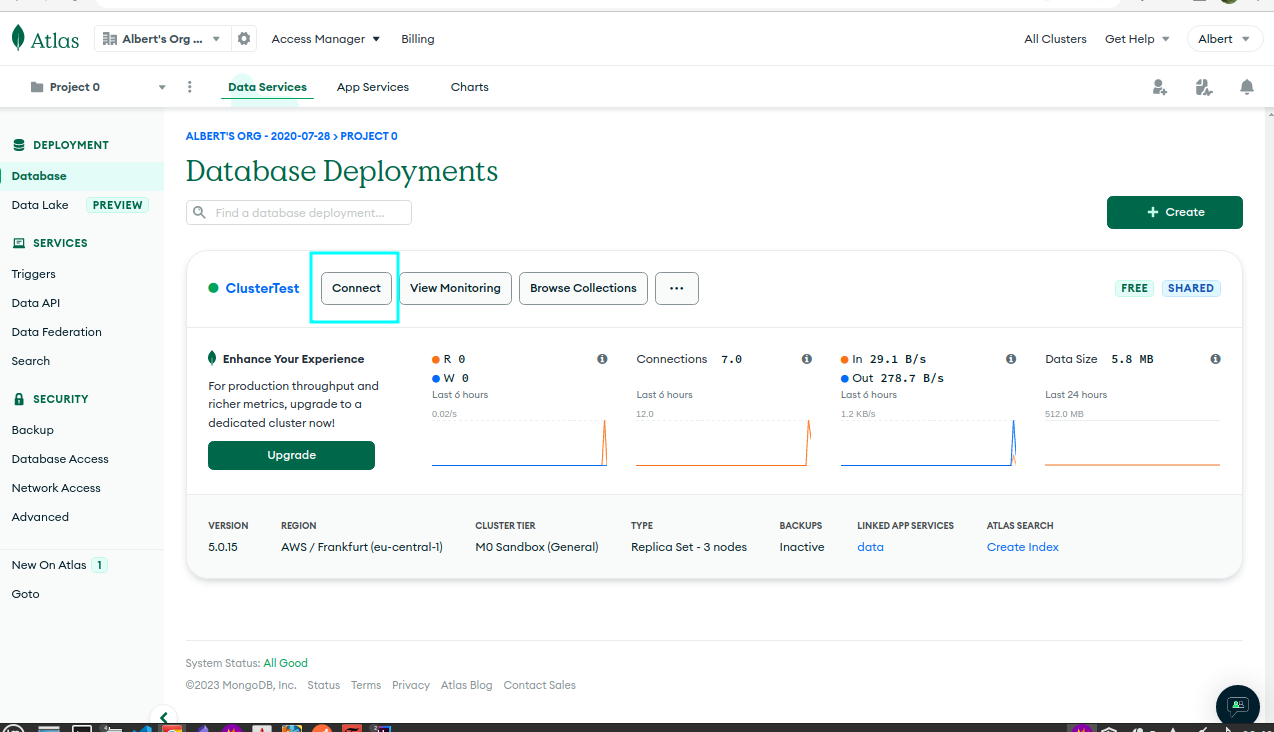Select Data Lake in the sidebar
Screen dimensions: 1274x732
(x=40, y=205)
